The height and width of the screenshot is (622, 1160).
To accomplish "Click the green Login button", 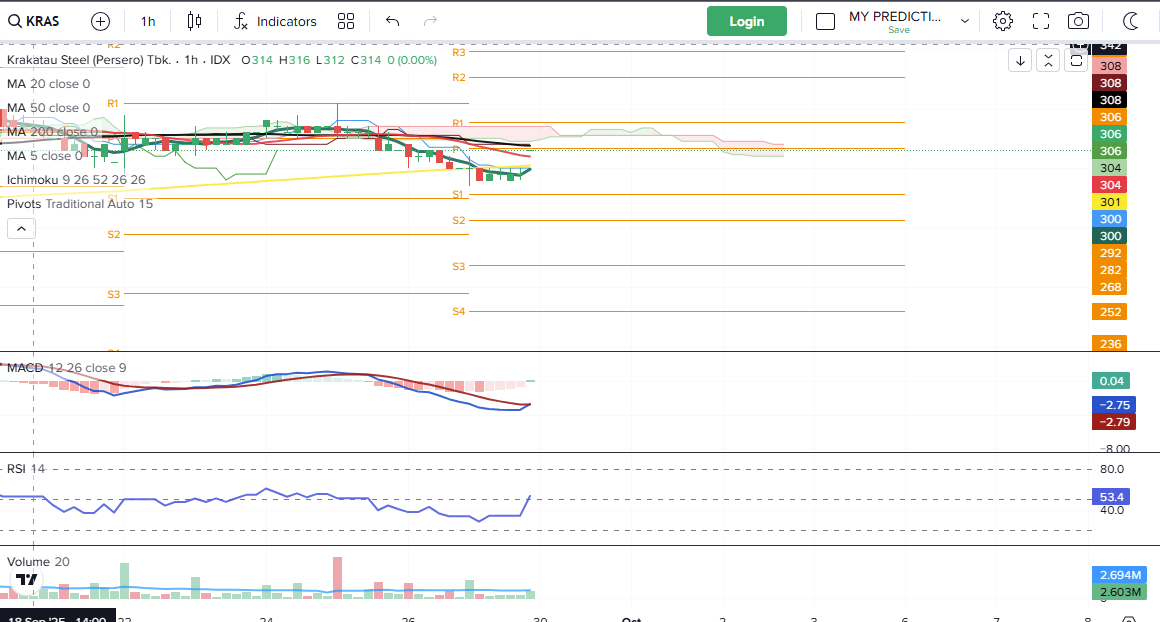I will 746,21.
